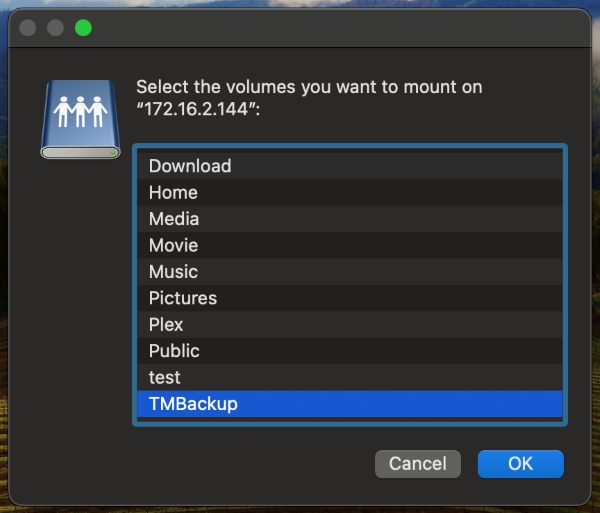600x513 pixels.
Task: Click the highlighted TMBackup volume row
Action: pyautogui.click(x=350, y=404)
